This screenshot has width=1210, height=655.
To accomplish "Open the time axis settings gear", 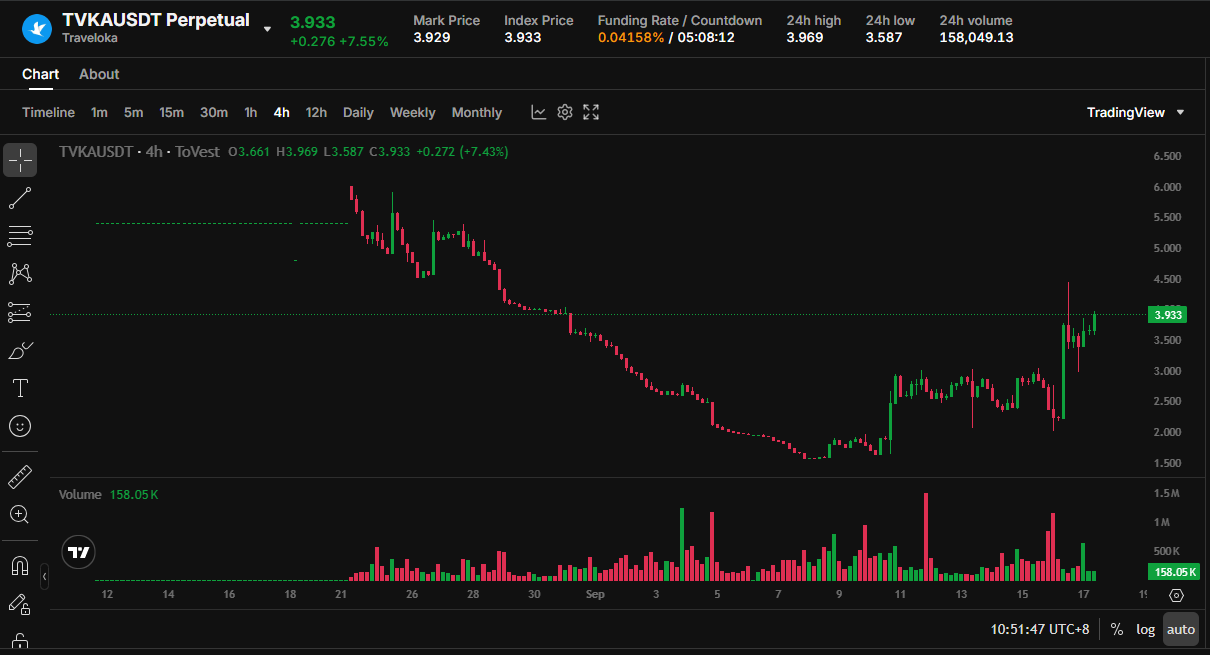I will tap(1176, 595).
